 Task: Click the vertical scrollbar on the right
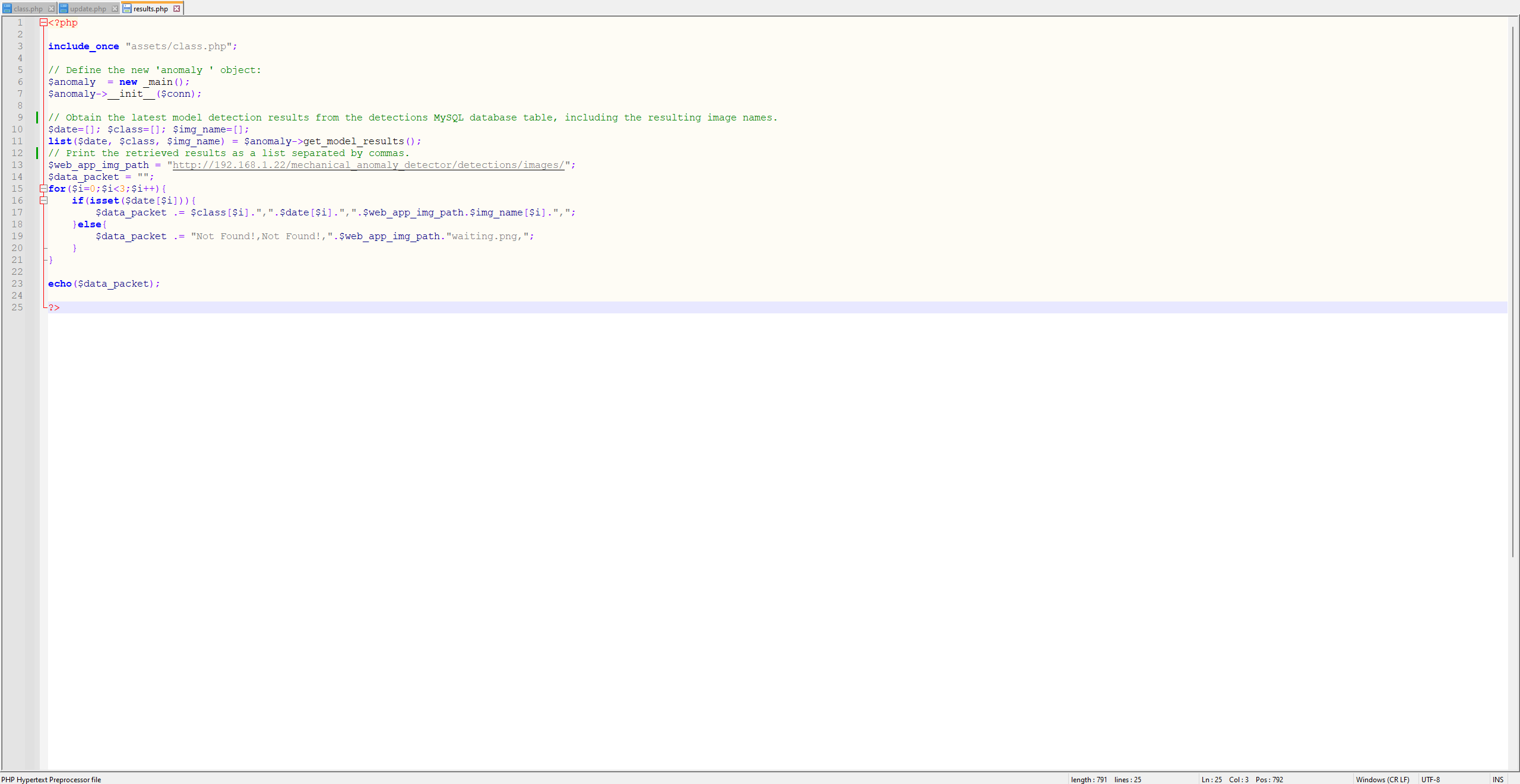click(1513, 291)
